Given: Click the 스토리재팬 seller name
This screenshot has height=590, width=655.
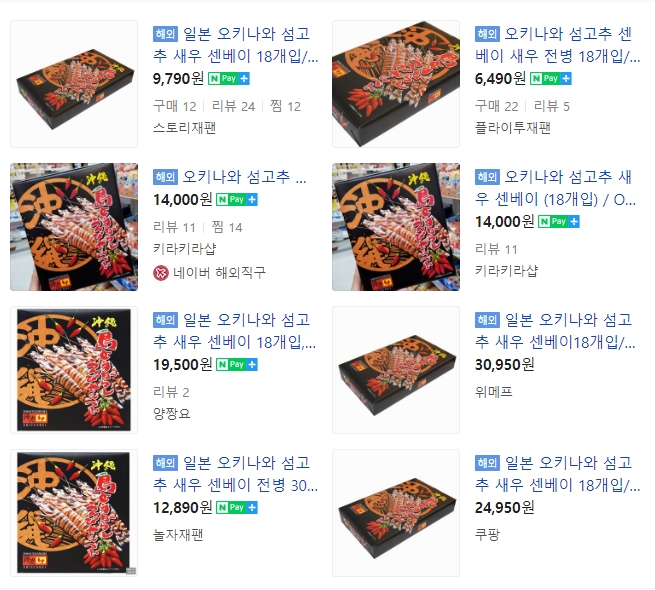Looking at the screenshot, I should coord(184,128).
